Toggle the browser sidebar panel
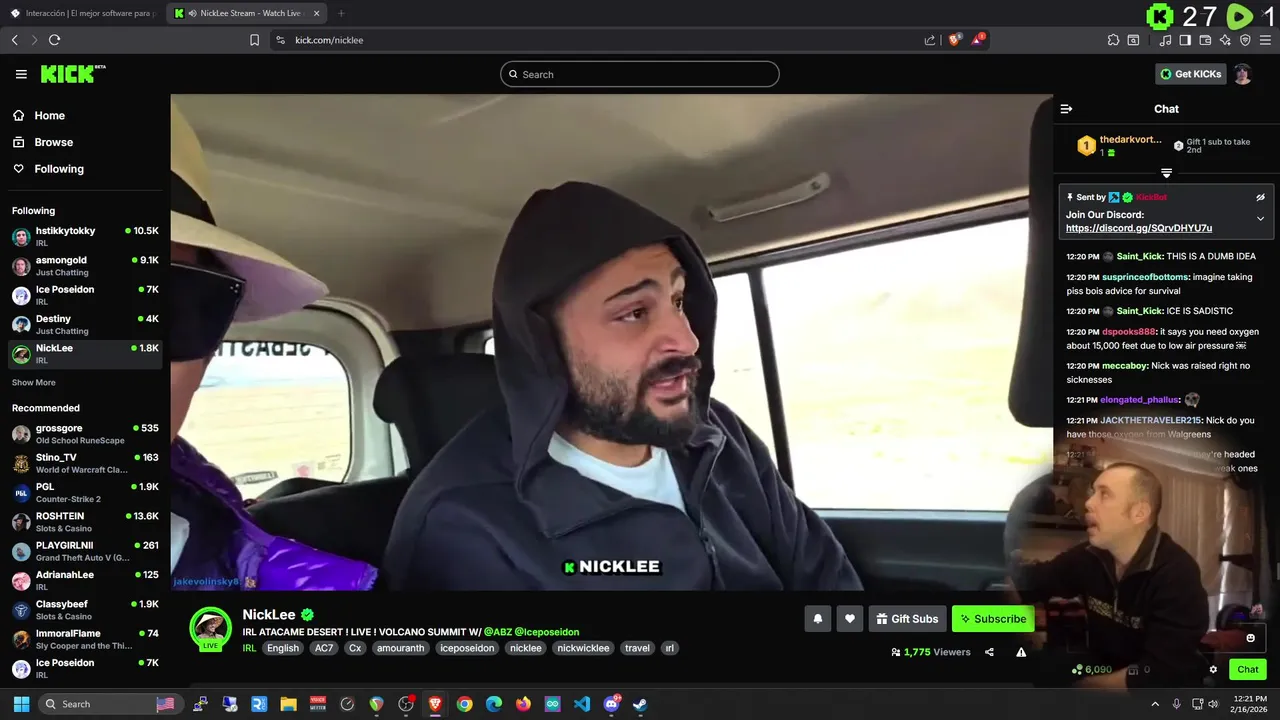Viewport: 1280px width, 720px height. coord(1185,40)
